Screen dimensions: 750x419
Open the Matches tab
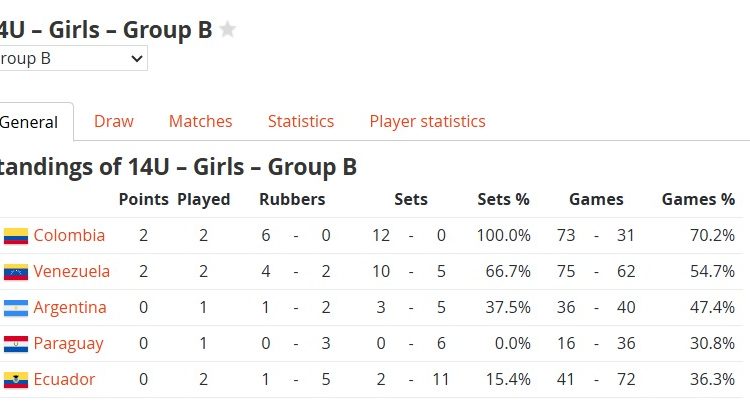pos(200,121)
